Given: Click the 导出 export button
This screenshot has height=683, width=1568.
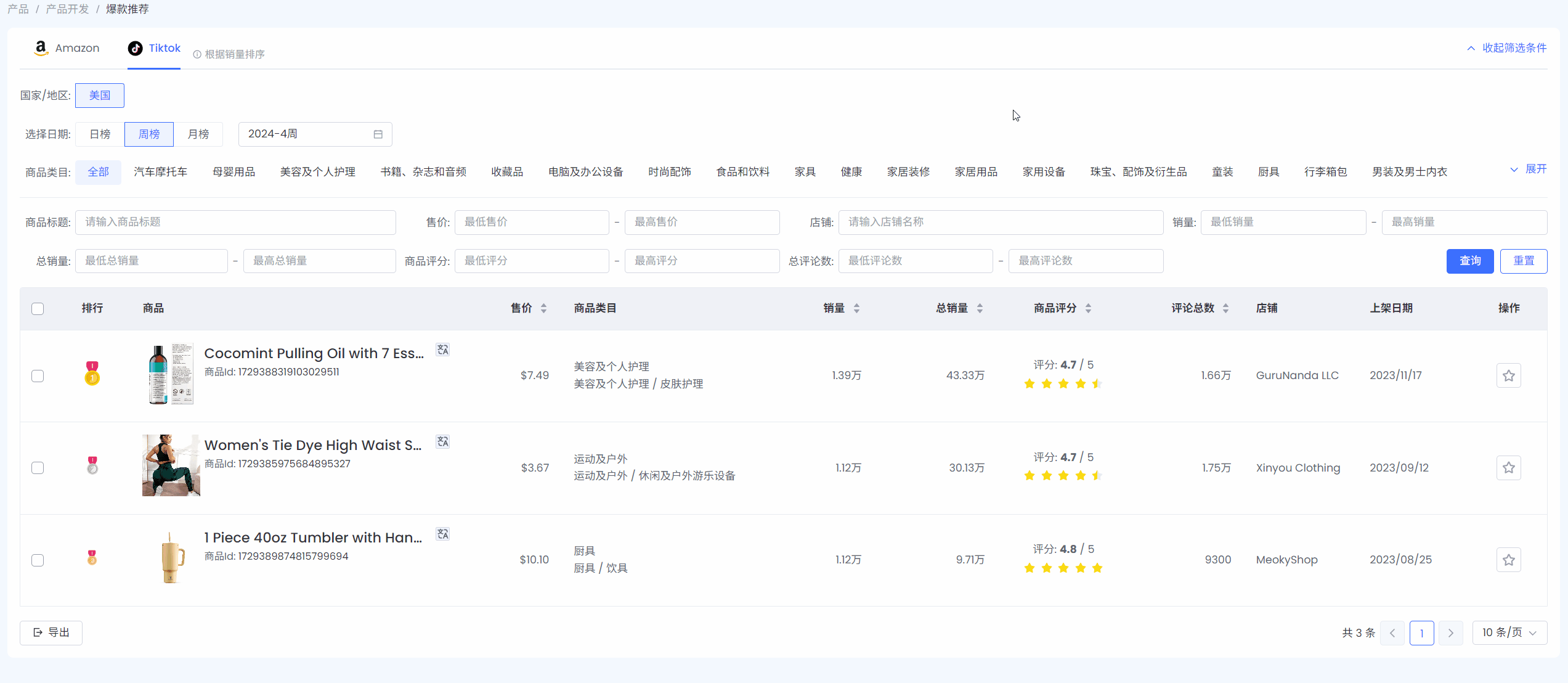Looking at the screenshot, I should (x=51, y=632).
